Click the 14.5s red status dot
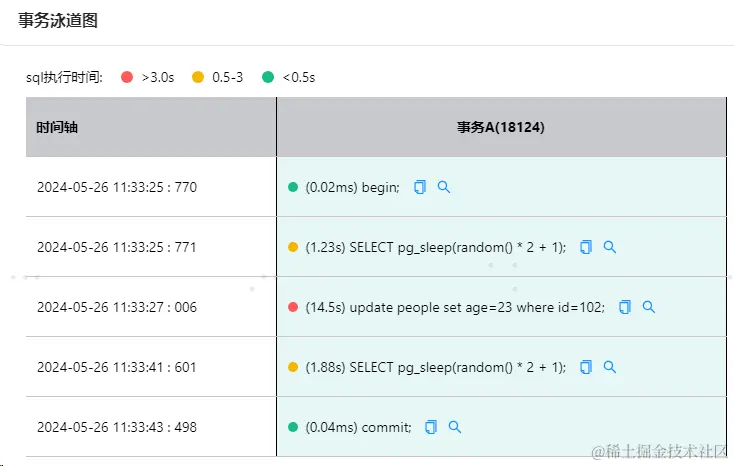 [293, 307]
